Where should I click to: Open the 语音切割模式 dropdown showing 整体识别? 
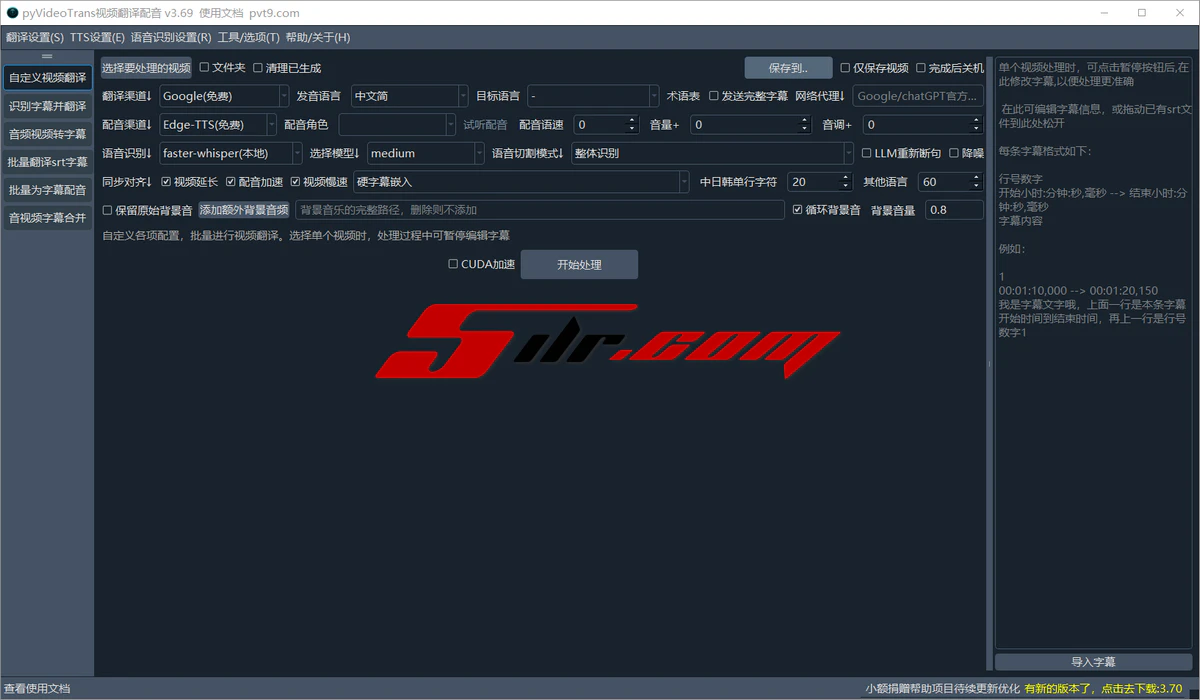click(x=714, y=153)
